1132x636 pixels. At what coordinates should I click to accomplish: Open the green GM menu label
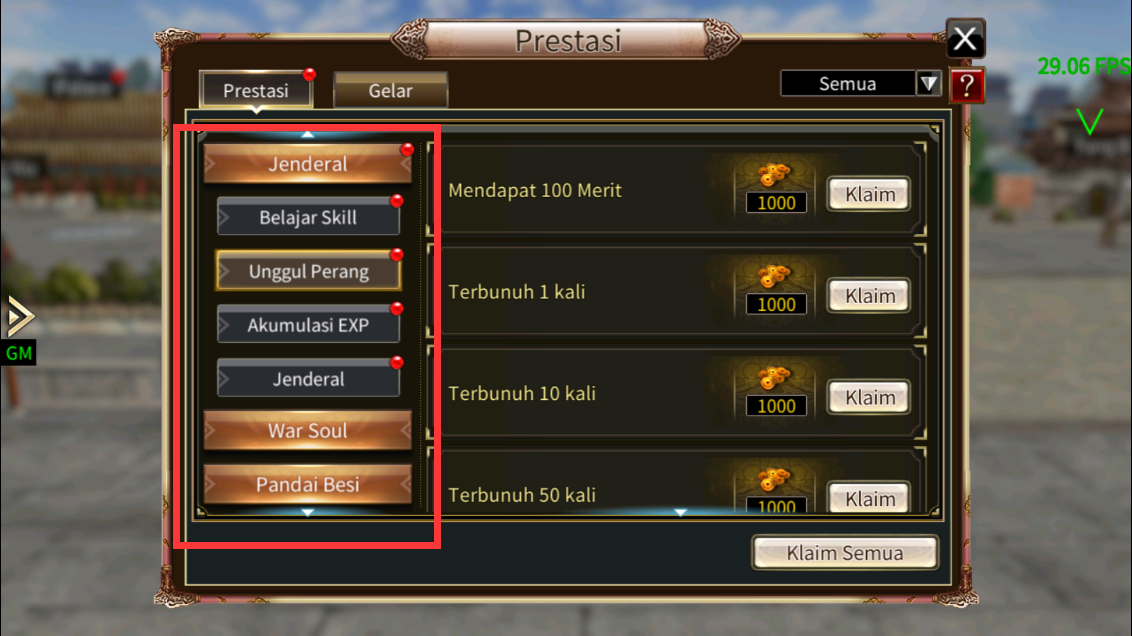click(x=19, y=354)
